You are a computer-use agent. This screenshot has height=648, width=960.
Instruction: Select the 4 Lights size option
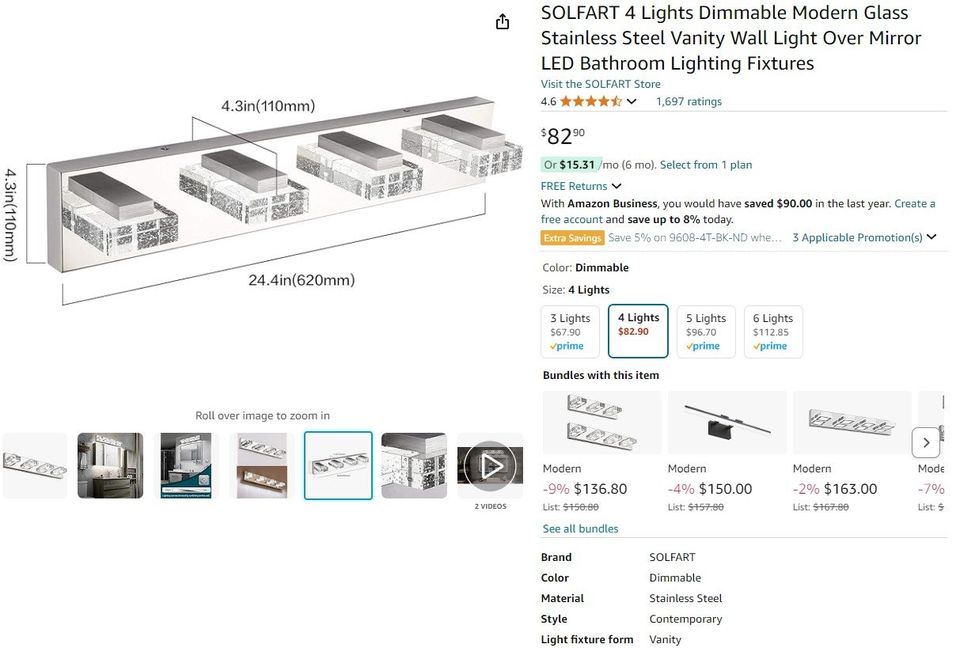[638, 331]
